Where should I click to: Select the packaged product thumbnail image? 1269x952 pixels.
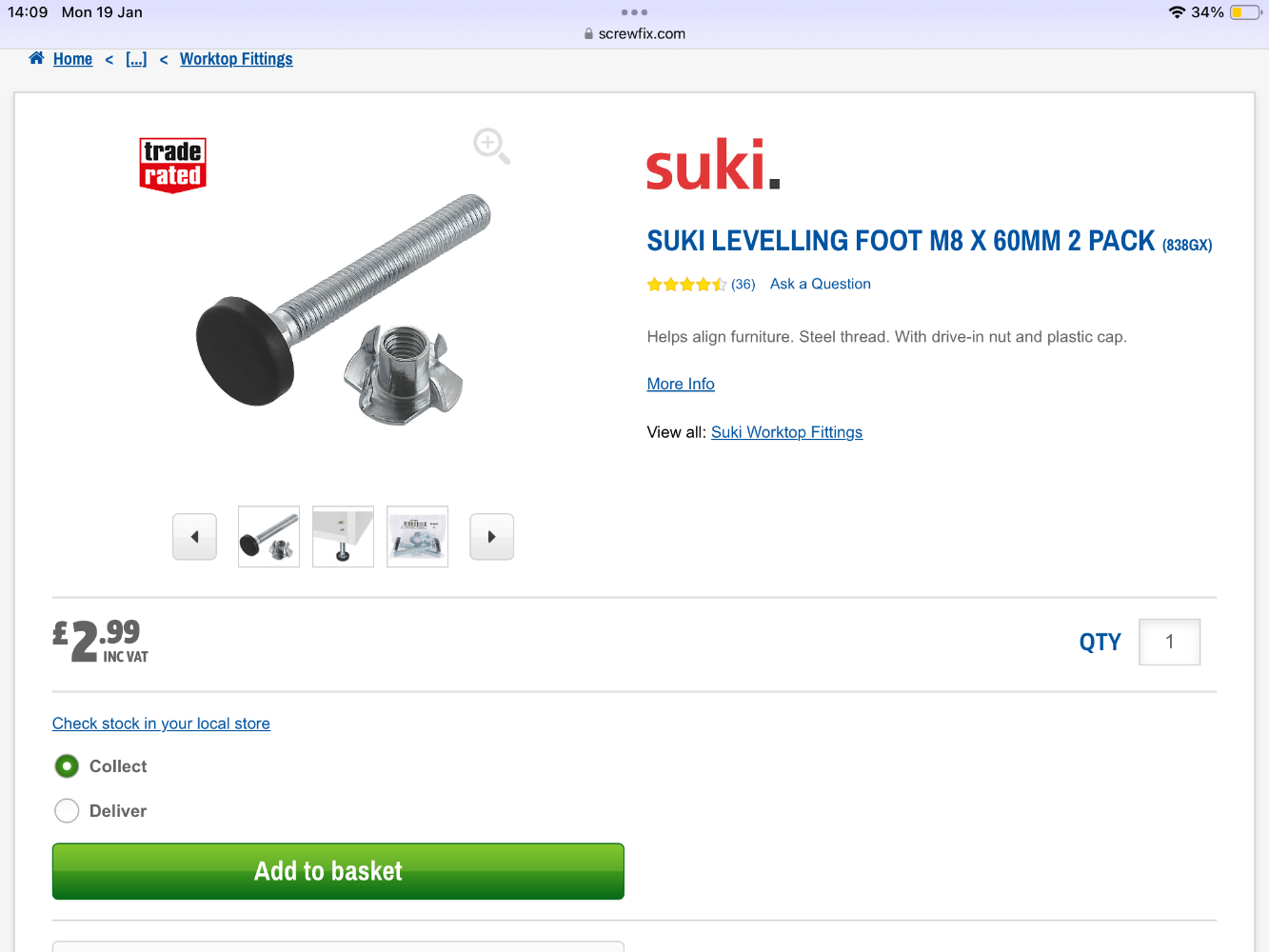417,537
